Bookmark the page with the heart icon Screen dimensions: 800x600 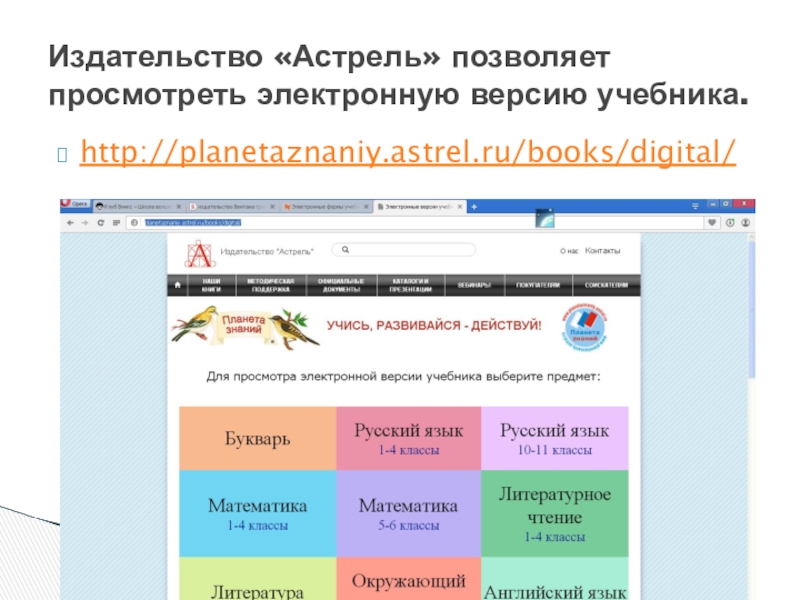(x=712, y=222)
